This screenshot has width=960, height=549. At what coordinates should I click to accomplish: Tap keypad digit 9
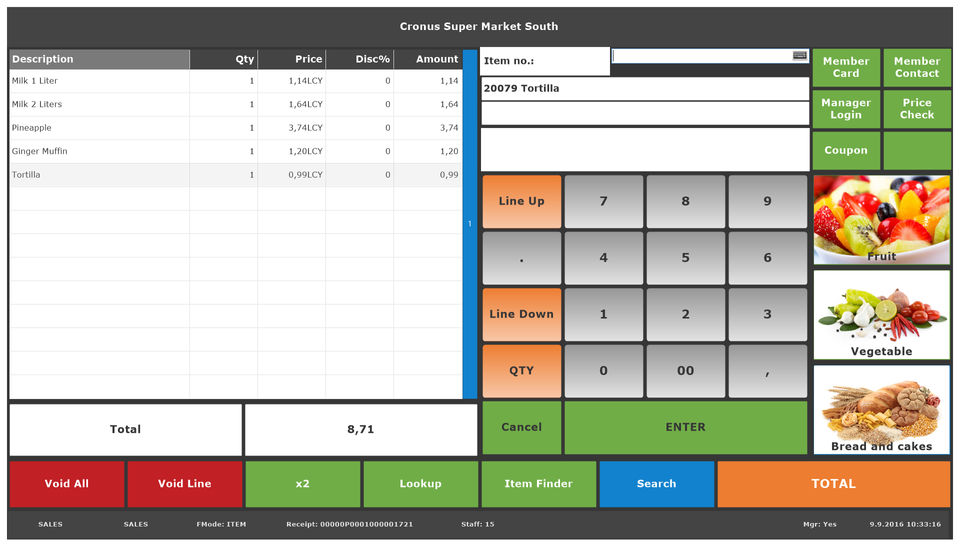tap(768, 201)
